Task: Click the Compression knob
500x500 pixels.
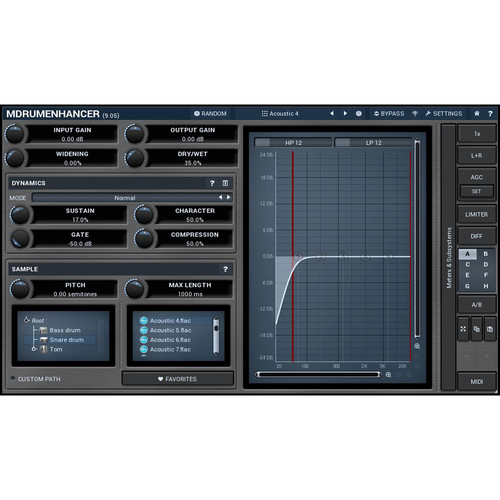Action: (144, 239)
